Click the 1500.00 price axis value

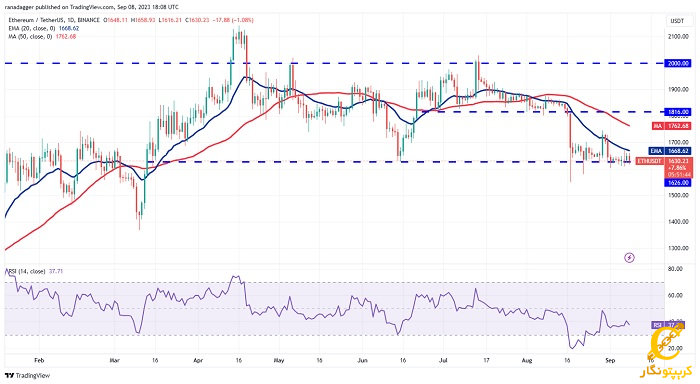tap(678, 195)
